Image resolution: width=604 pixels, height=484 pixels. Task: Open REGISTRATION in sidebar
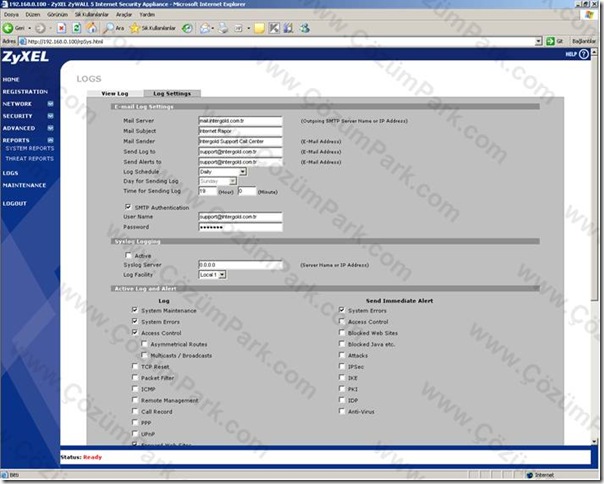[25, 92]
